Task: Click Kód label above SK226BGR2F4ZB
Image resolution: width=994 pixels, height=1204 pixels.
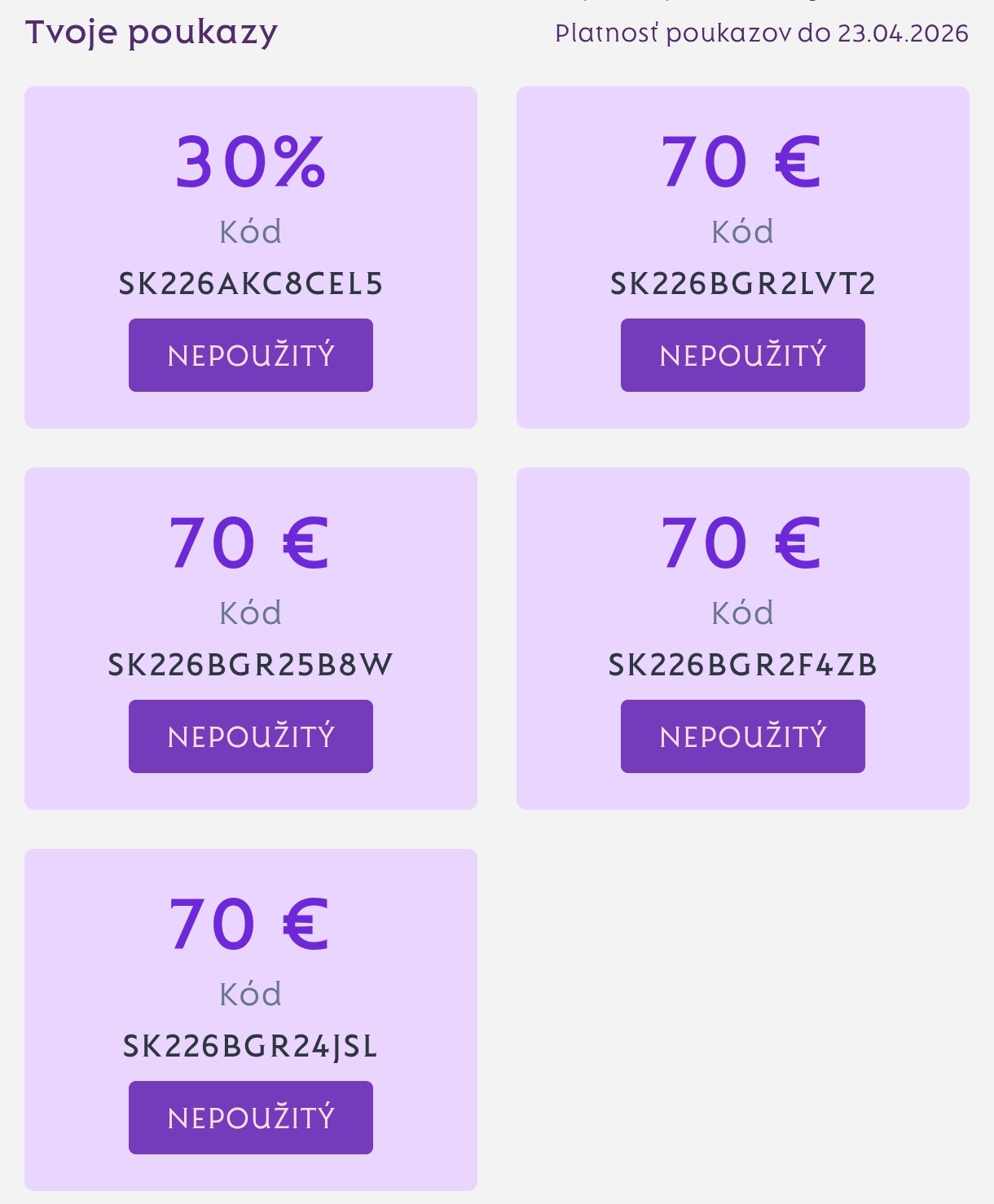Action: 742,613
